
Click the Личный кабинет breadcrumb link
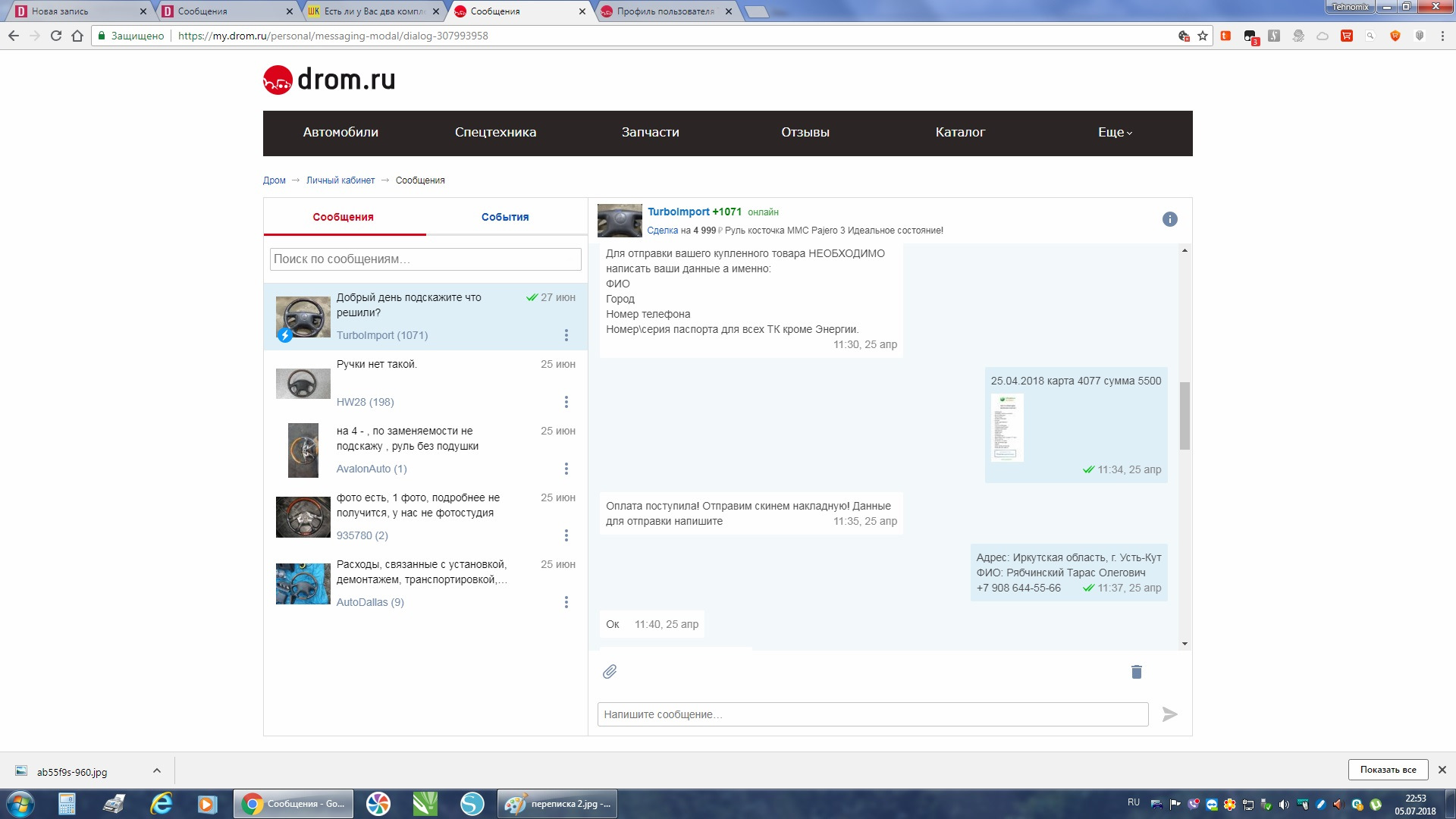340,180
